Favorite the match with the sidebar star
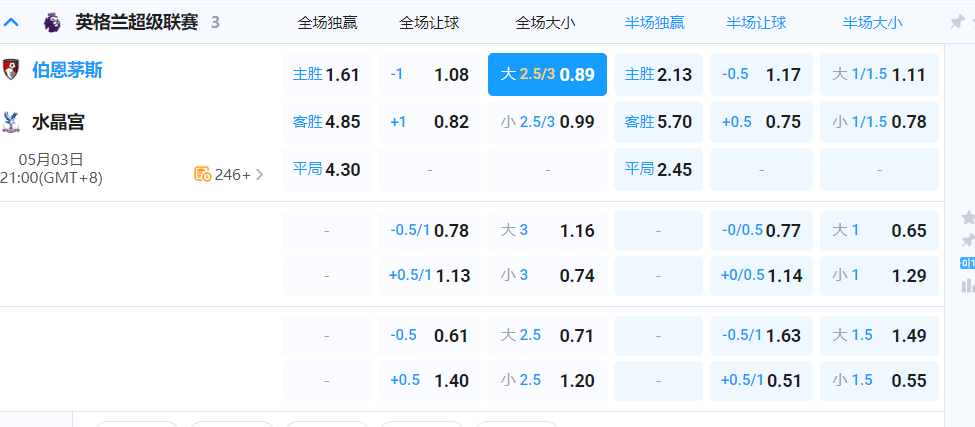The height and width of the screenshot is (427, 975). (x=968, y=218)
